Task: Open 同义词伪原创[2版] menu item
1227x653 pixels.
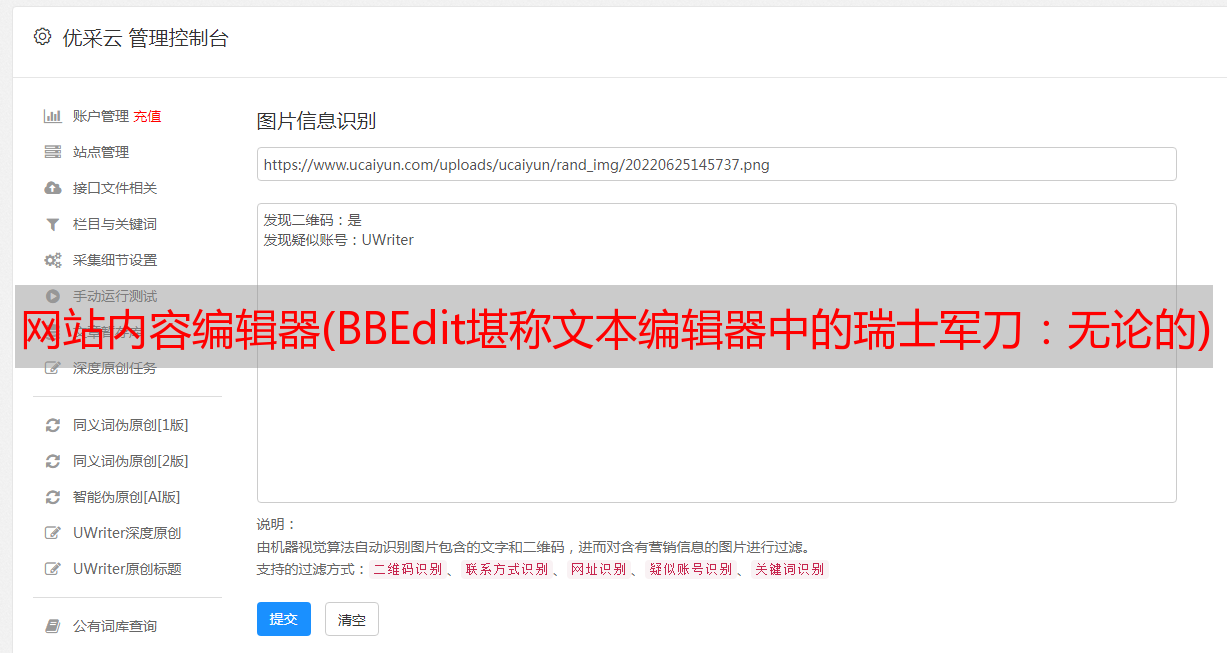Action: [130, 461]
